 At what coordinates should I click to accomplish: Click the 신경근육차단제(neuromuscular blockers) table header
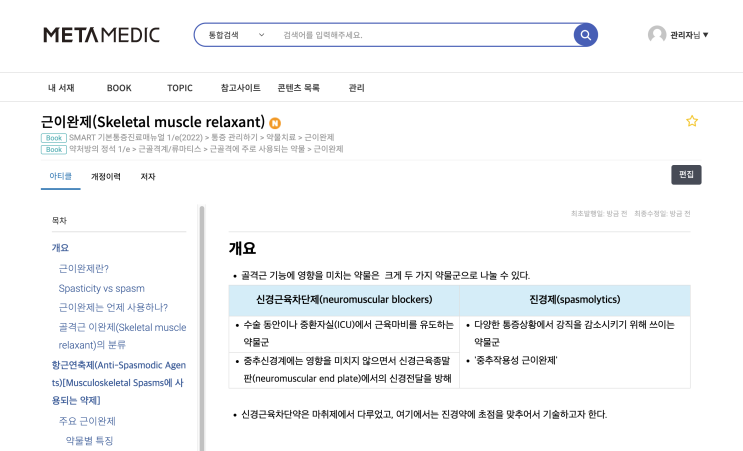click(344, 300)
